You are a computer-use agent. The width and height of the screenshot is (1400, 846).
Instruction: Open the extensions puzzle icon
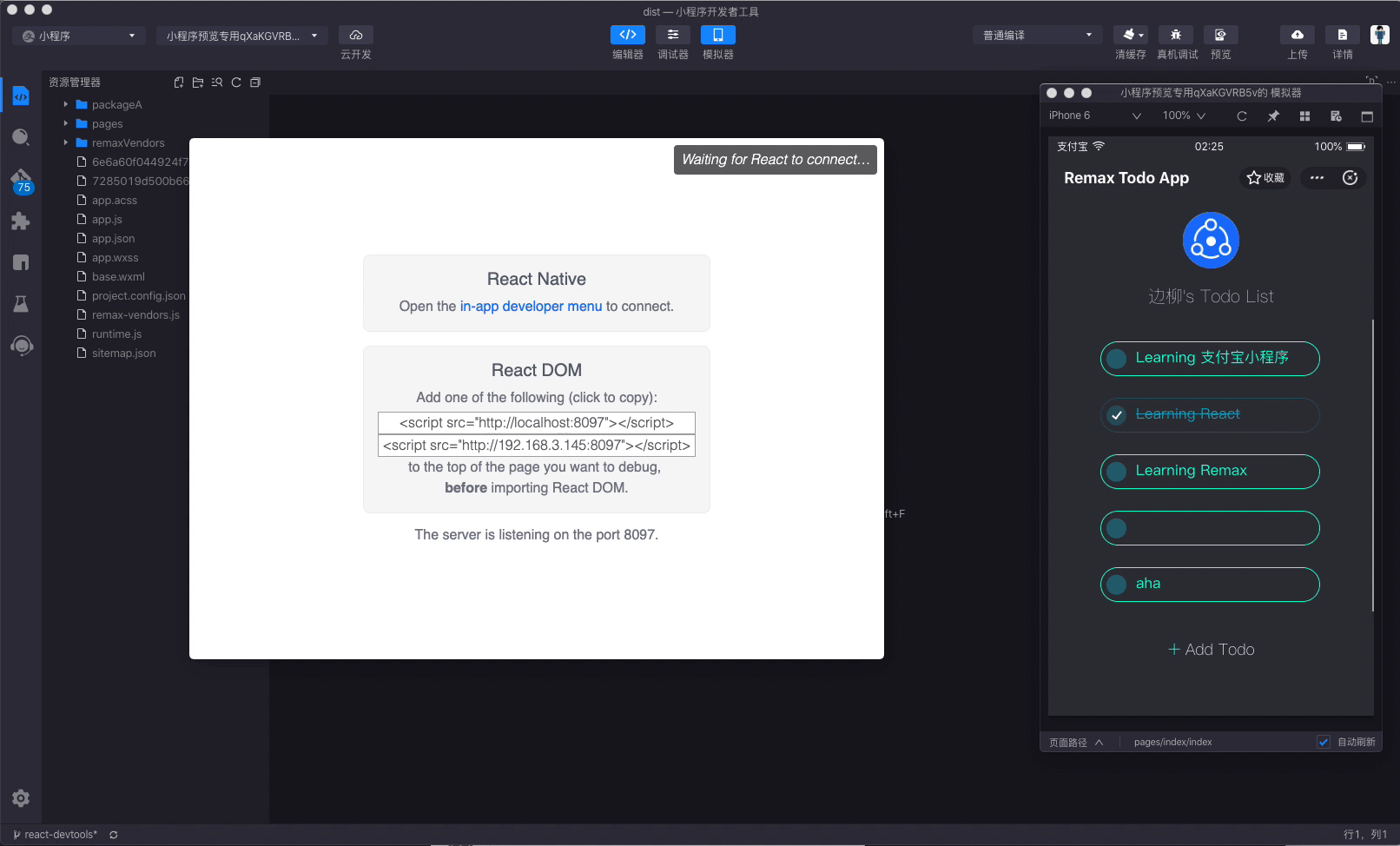click(21, 221)
